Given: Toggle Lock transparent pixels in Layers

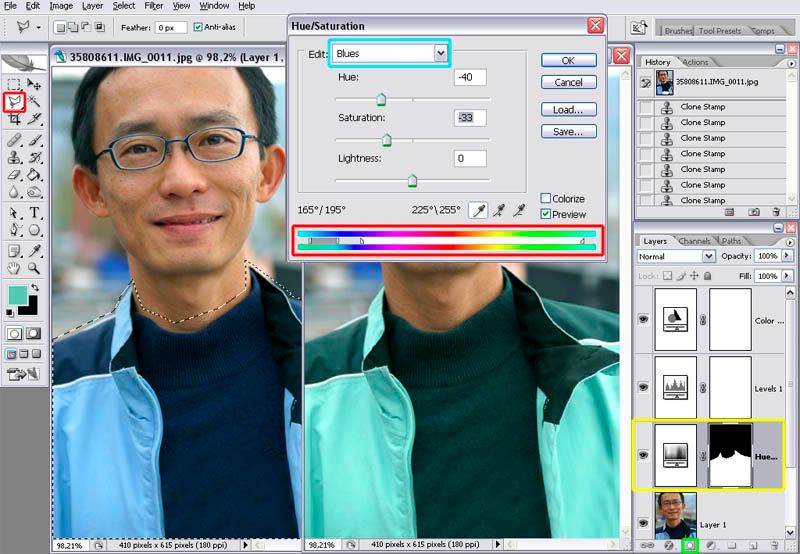Looking at the screenshot, I should [x=667, y=276].
